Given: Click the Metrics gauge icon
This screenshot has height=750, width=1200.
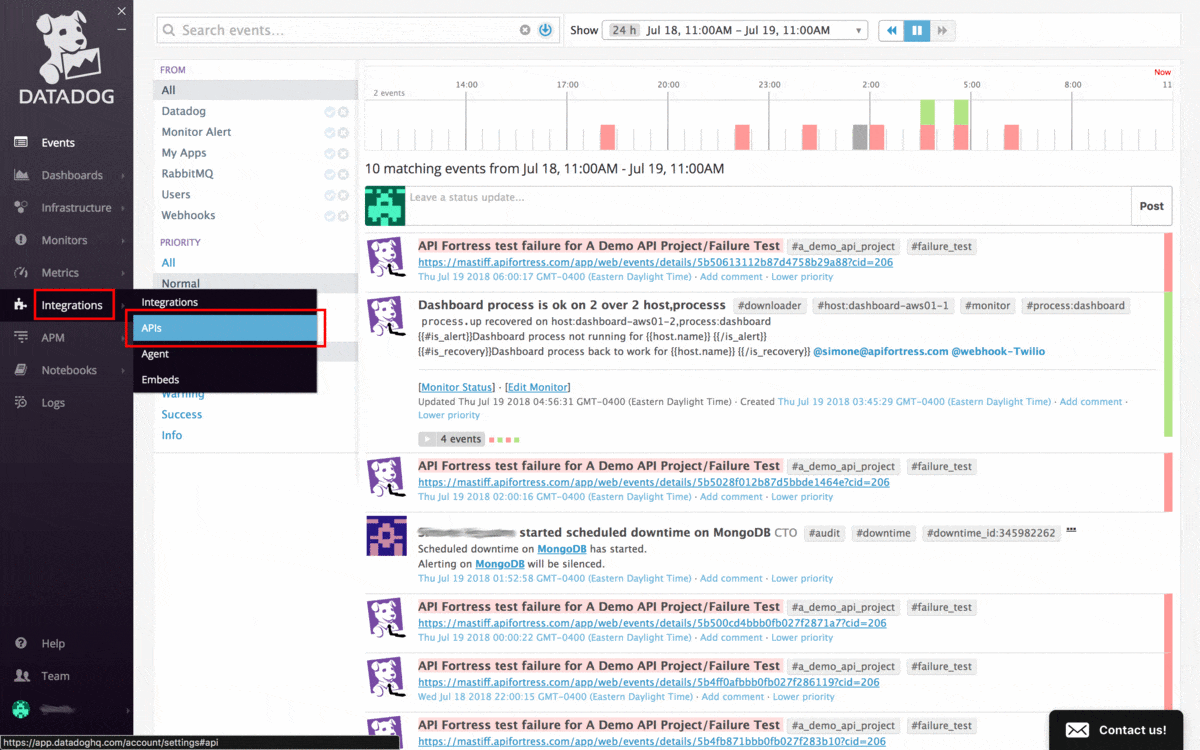Looking at the screenshot, I should click(21, 273).
